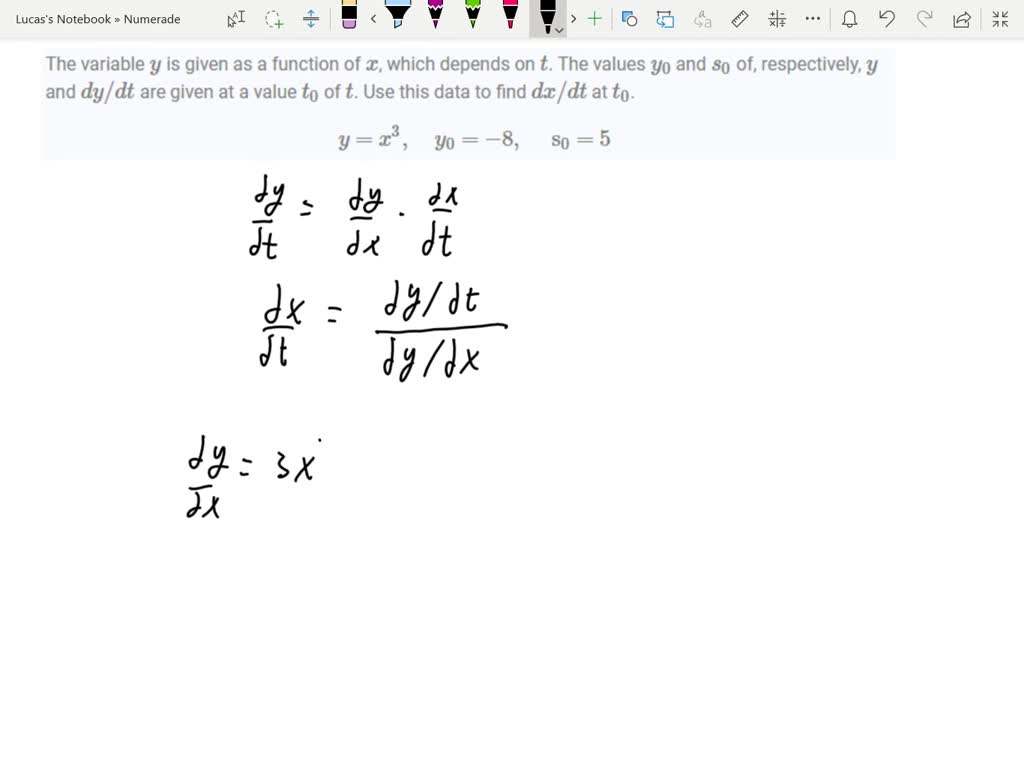Select the Shapes tool

pyautogui.click(x=628, y=18)
